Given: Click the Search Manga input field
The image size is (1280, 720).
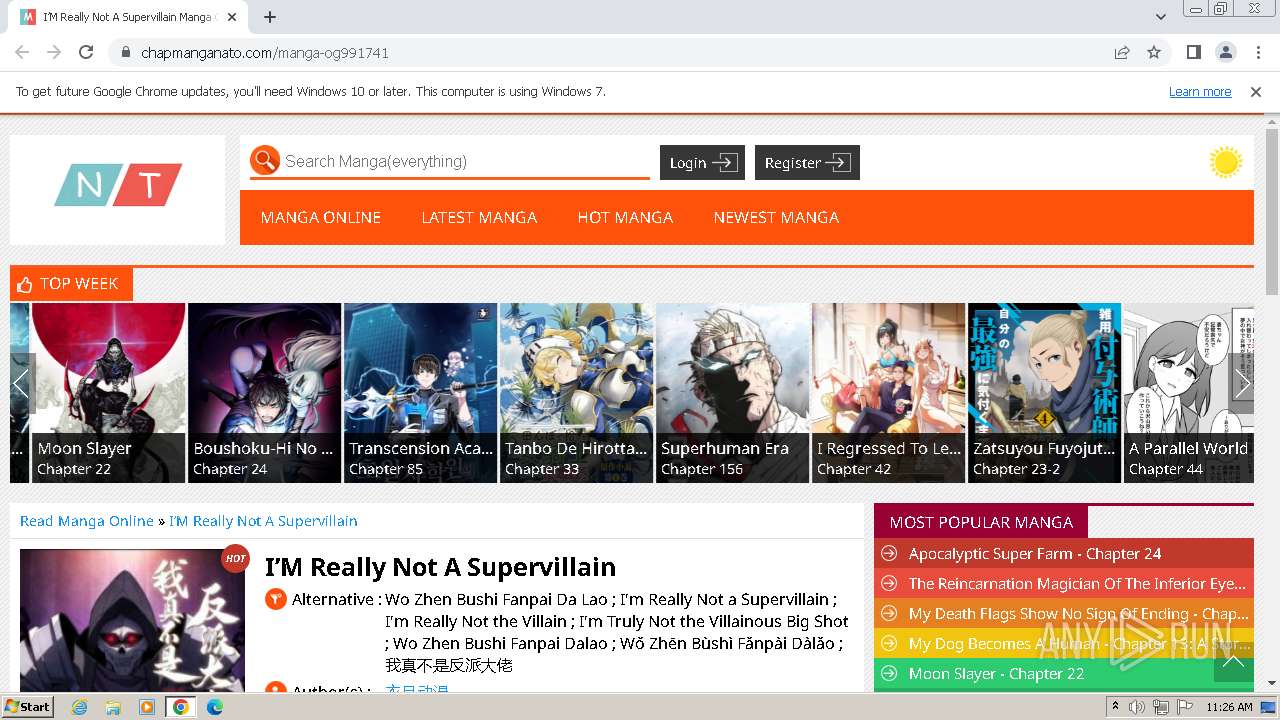Looking at the screenshot, I should point(466,161).
